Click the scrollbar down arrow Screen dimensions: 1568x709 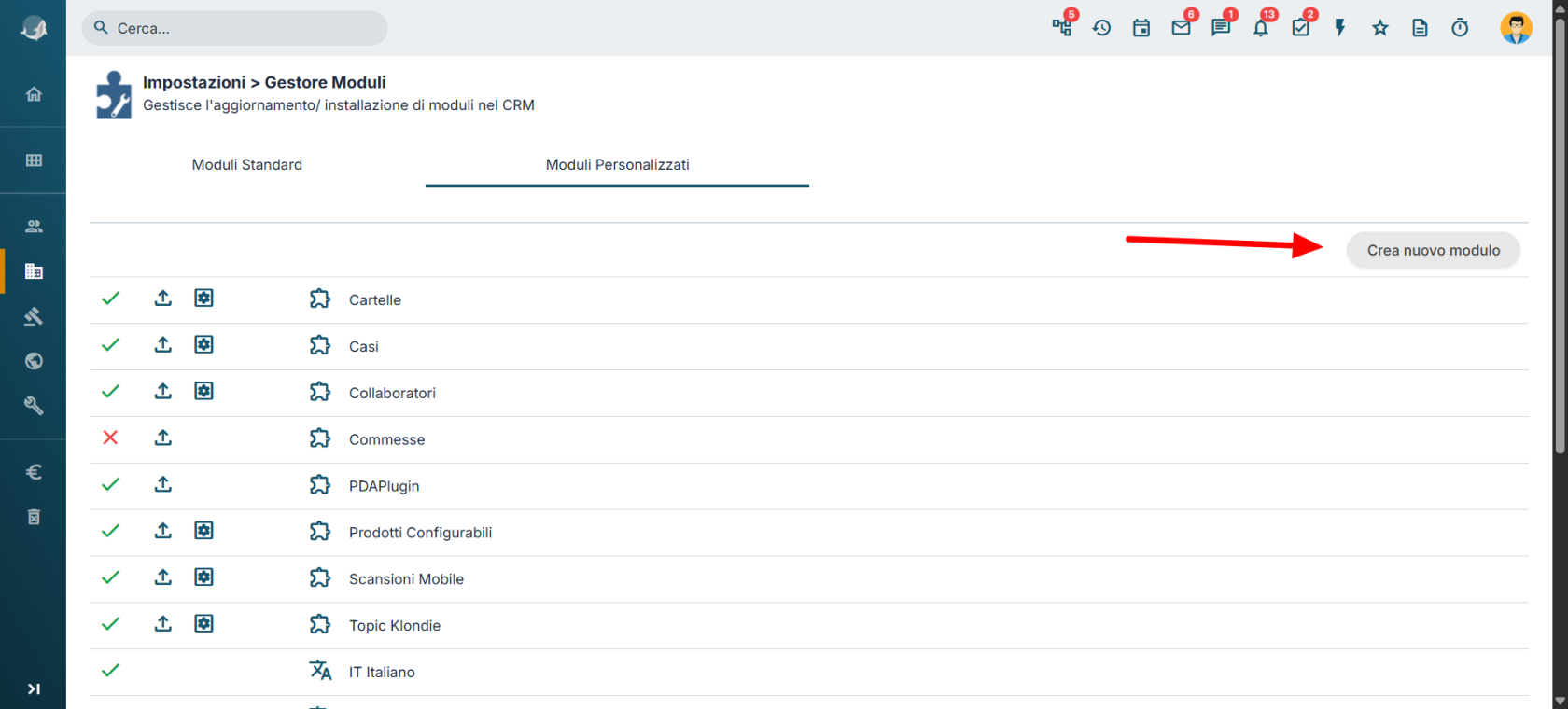pos(1561,701)
